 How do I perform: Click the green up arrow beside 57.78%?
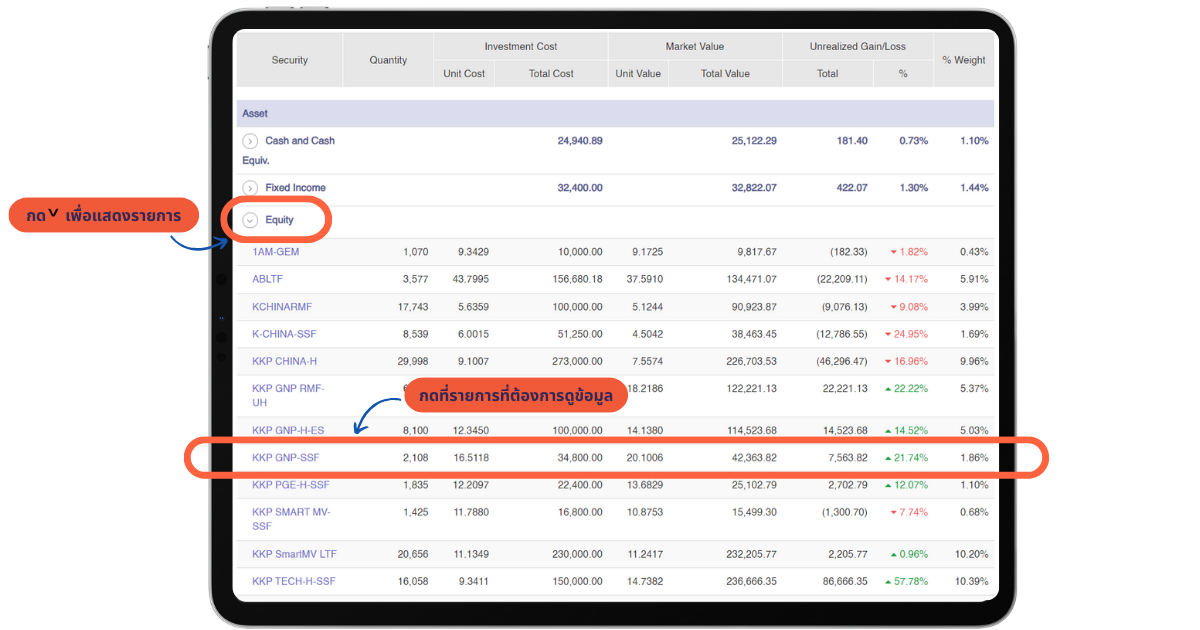(889, 581)
